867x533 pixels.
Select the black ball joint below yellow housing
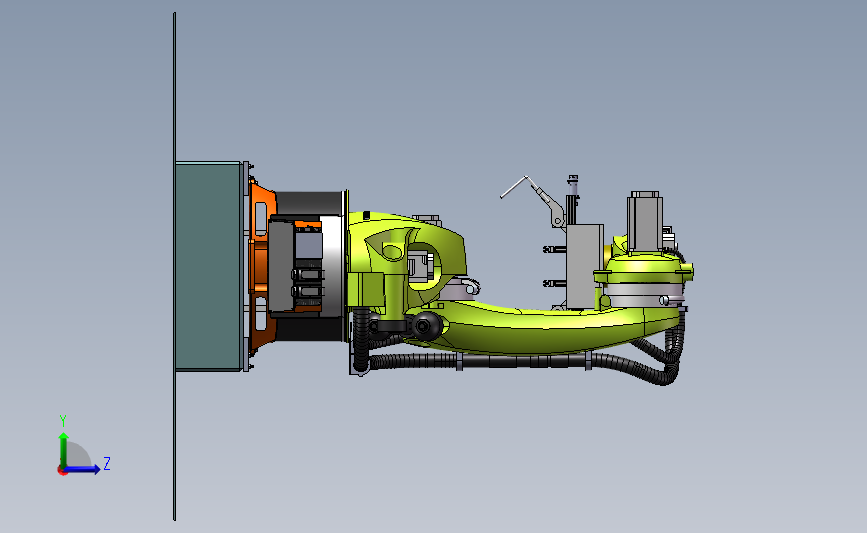point(426,325)
